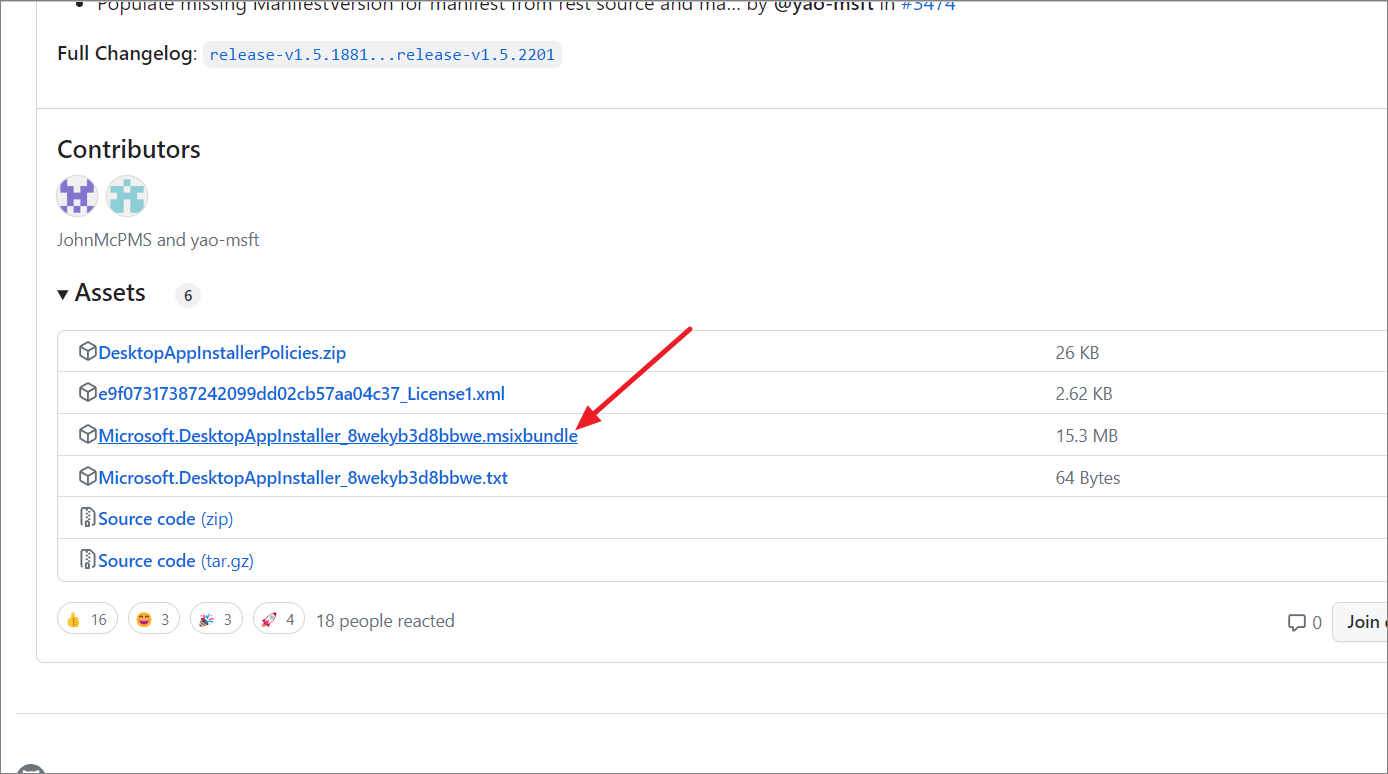Image resolution: width=1388 pixels, height=774 pixels.
Task: Open JohnMcPMS's profile avatar
Action: click(76, 195)
